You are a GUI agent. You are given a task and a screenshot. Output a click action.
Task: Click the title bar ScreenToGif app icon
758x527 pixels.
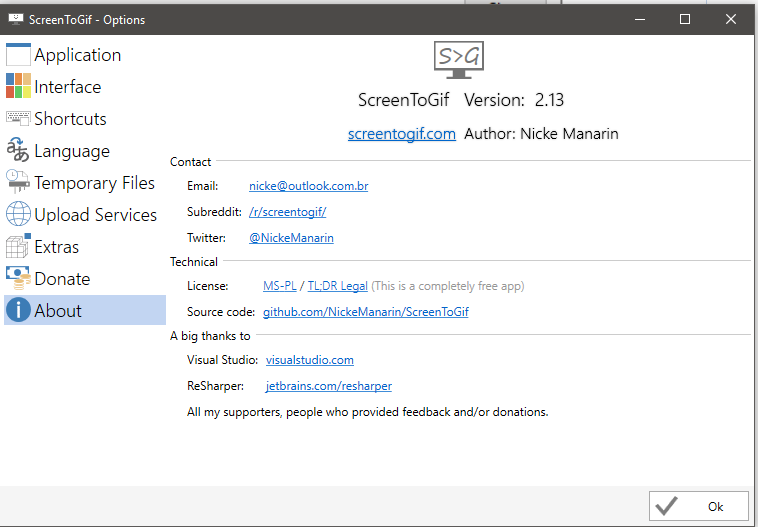point(16,19)
